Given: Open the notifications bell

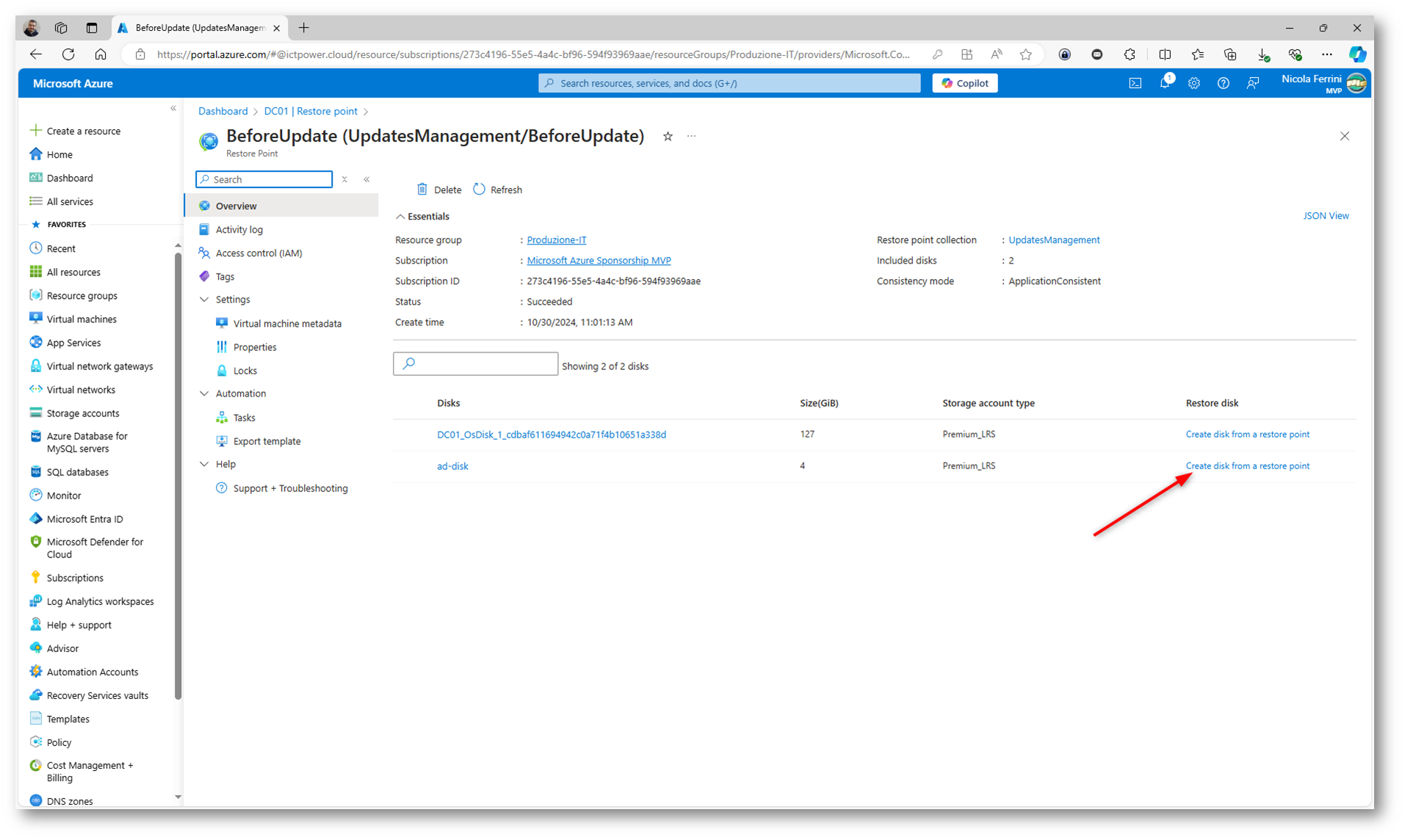Looking at the screenshot, I should tap(1164, 84).
